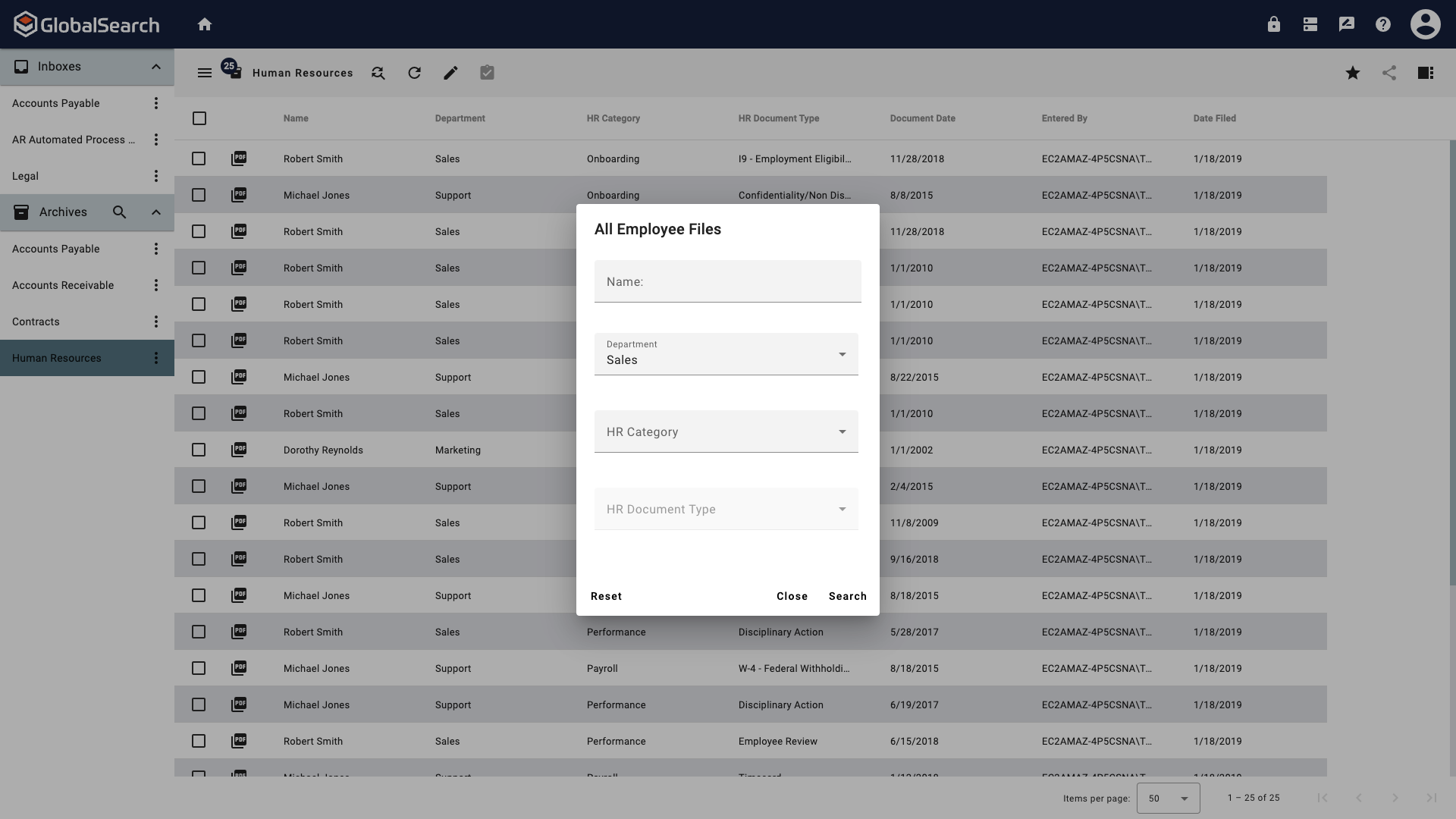Viewport: 1456px width, 819px height.
Task: Toggle the select-all checkbox in header
Action: [x=199, y=118]
